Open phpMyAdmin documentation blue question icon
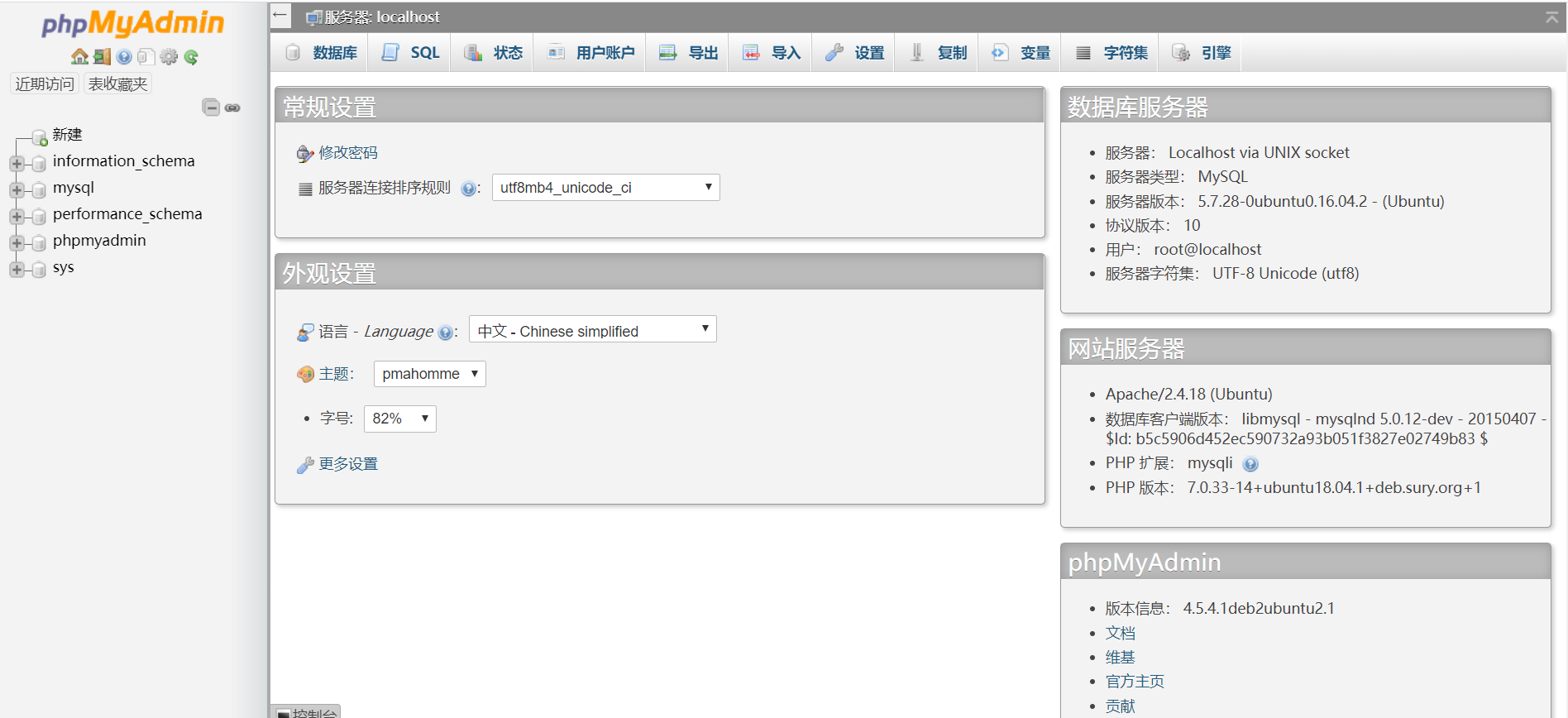 click(x=124, y=56)
